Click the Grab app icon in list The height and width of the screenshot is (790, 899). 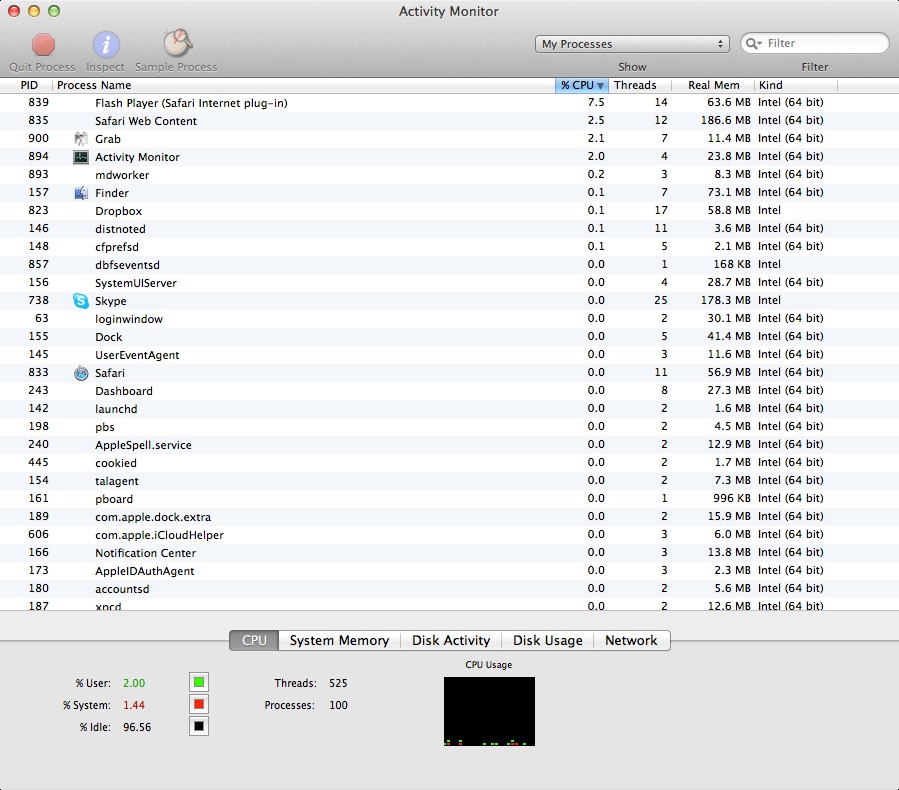(81, 139)
